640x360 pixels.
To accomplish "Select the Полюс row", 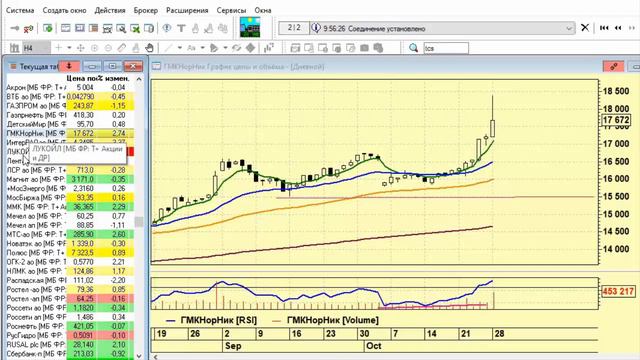I will point(70,253).
